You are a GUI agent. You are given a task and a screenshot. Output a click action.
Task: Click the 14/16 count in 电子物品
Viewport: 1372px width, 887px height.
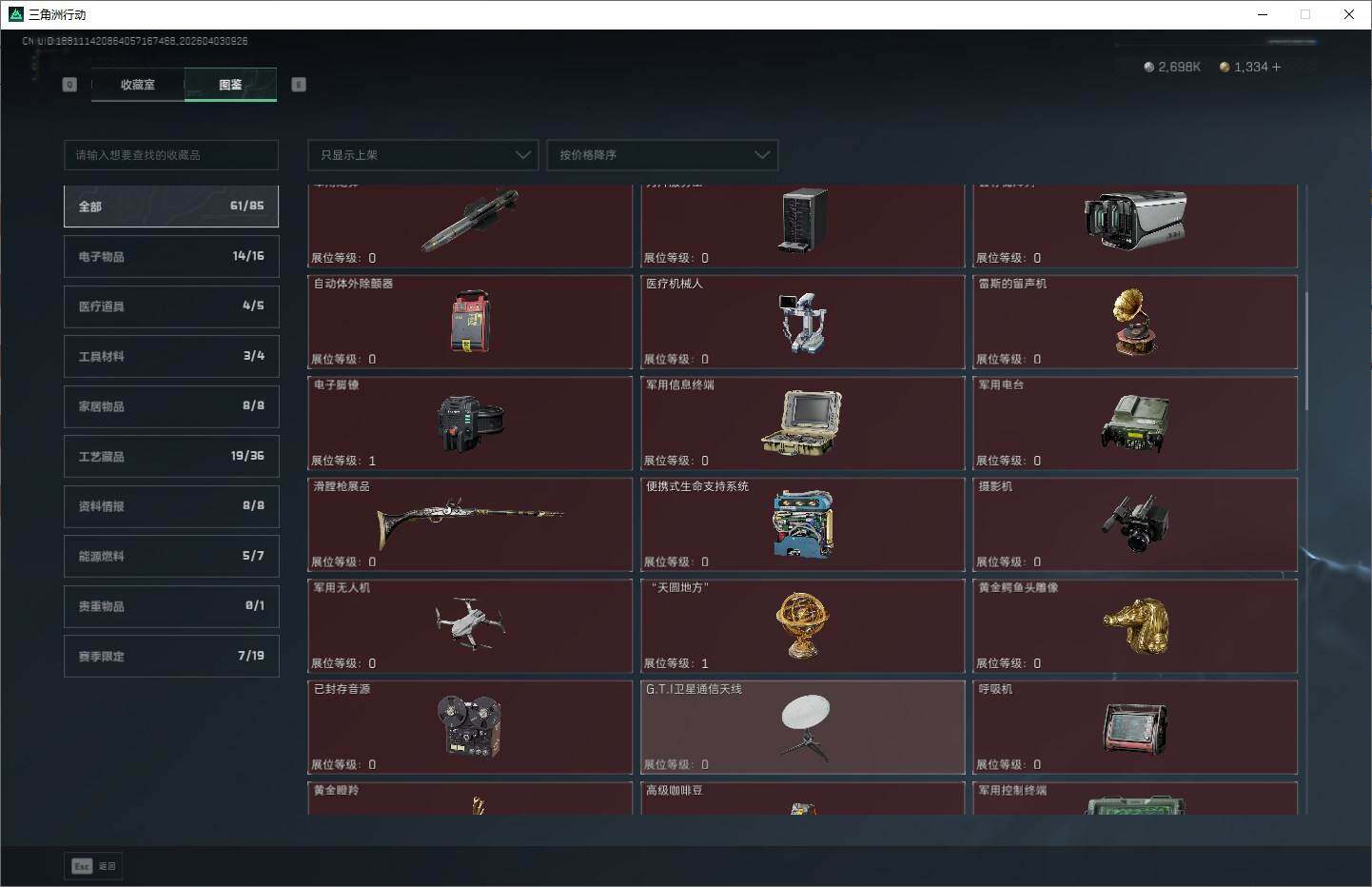coord(248,256)
